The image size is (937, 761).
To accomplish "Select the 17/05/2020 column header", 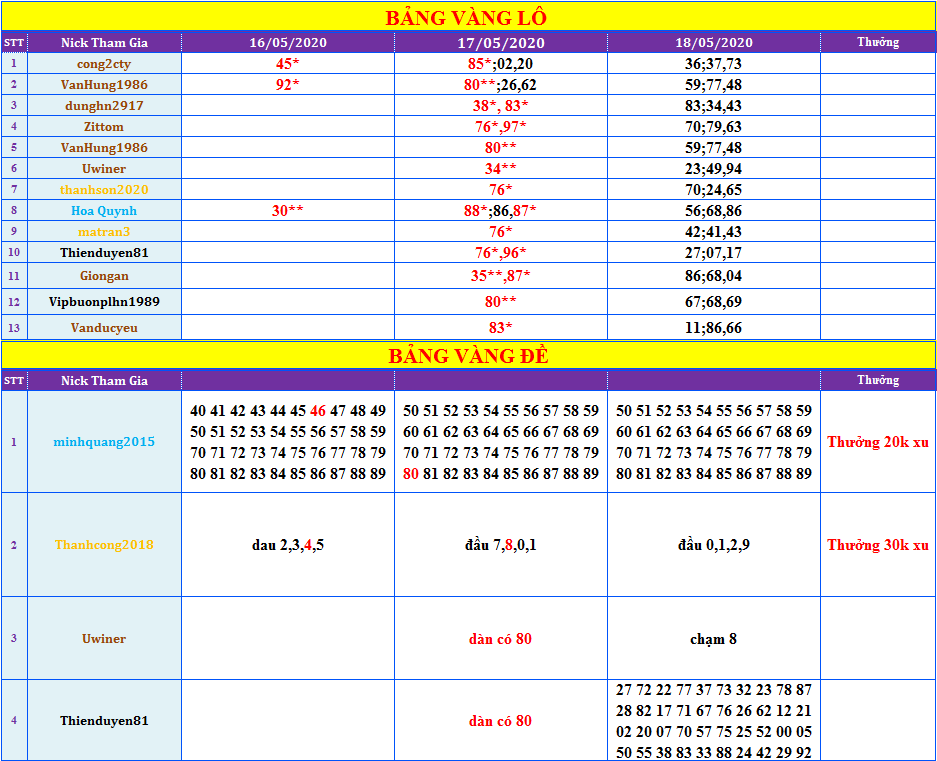I will coord(501,42).
